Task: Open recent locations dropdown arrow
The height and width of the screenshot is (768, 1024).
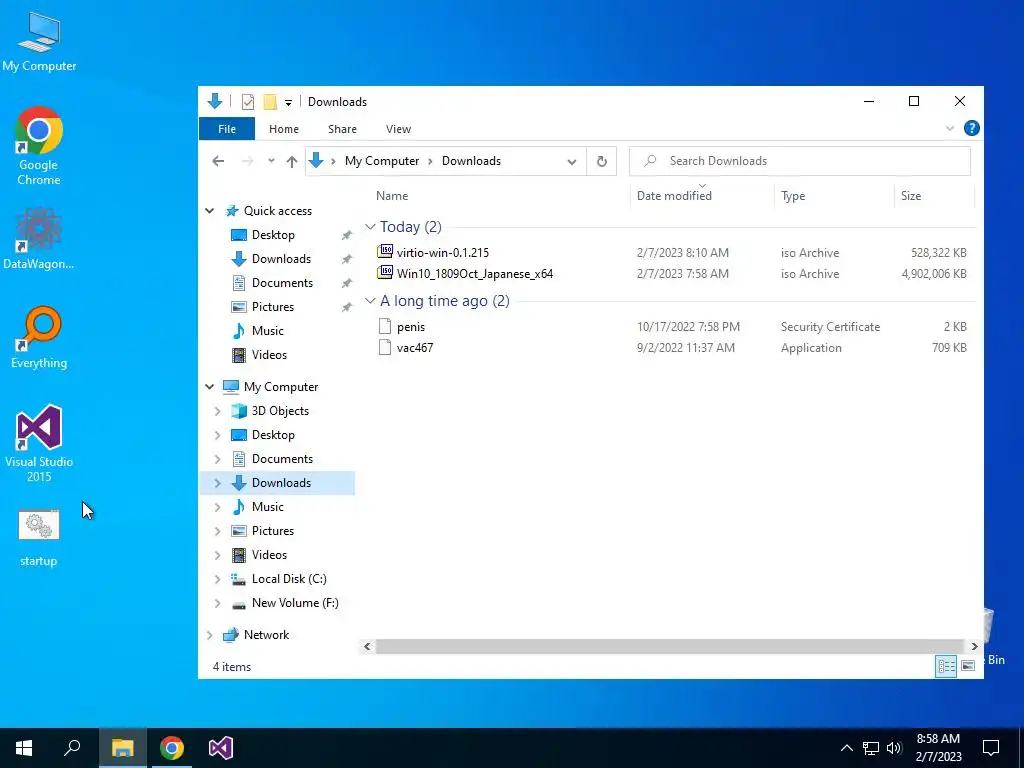Action: point(271,161)
